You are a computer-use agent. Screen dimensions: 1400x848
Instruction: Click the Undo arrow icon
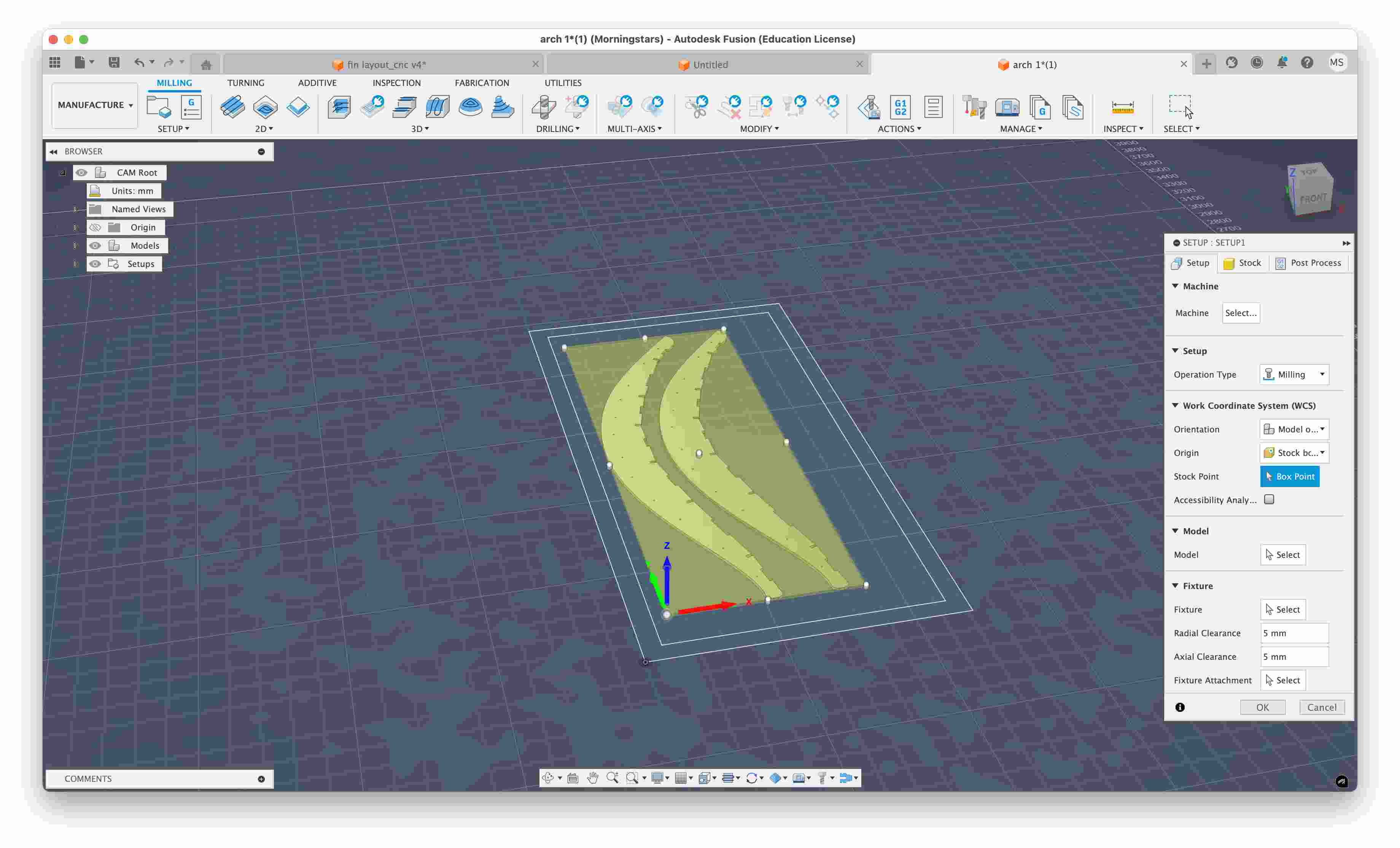pos(138,62)
